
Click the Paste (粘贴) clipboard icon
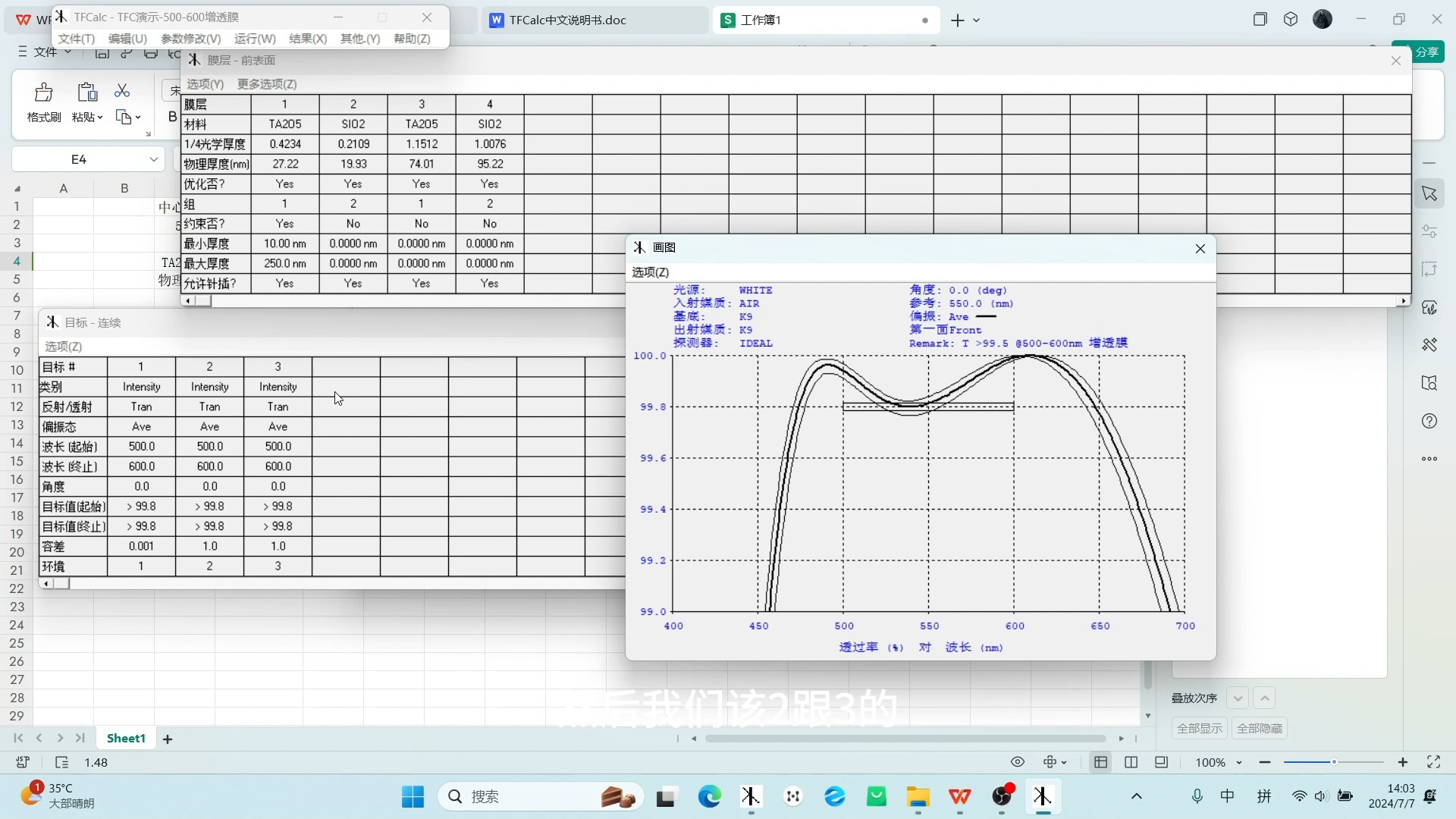[x=87, y=93]
